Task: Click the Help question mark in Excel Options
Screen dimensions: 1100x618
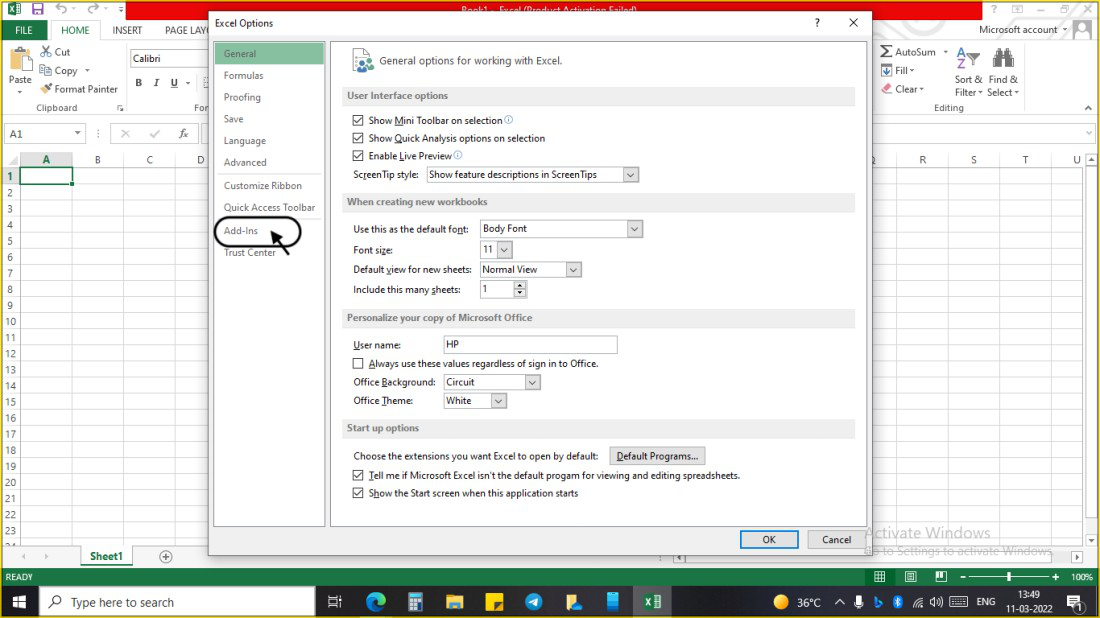Action: pyautogui.click(x=817, y=23)
